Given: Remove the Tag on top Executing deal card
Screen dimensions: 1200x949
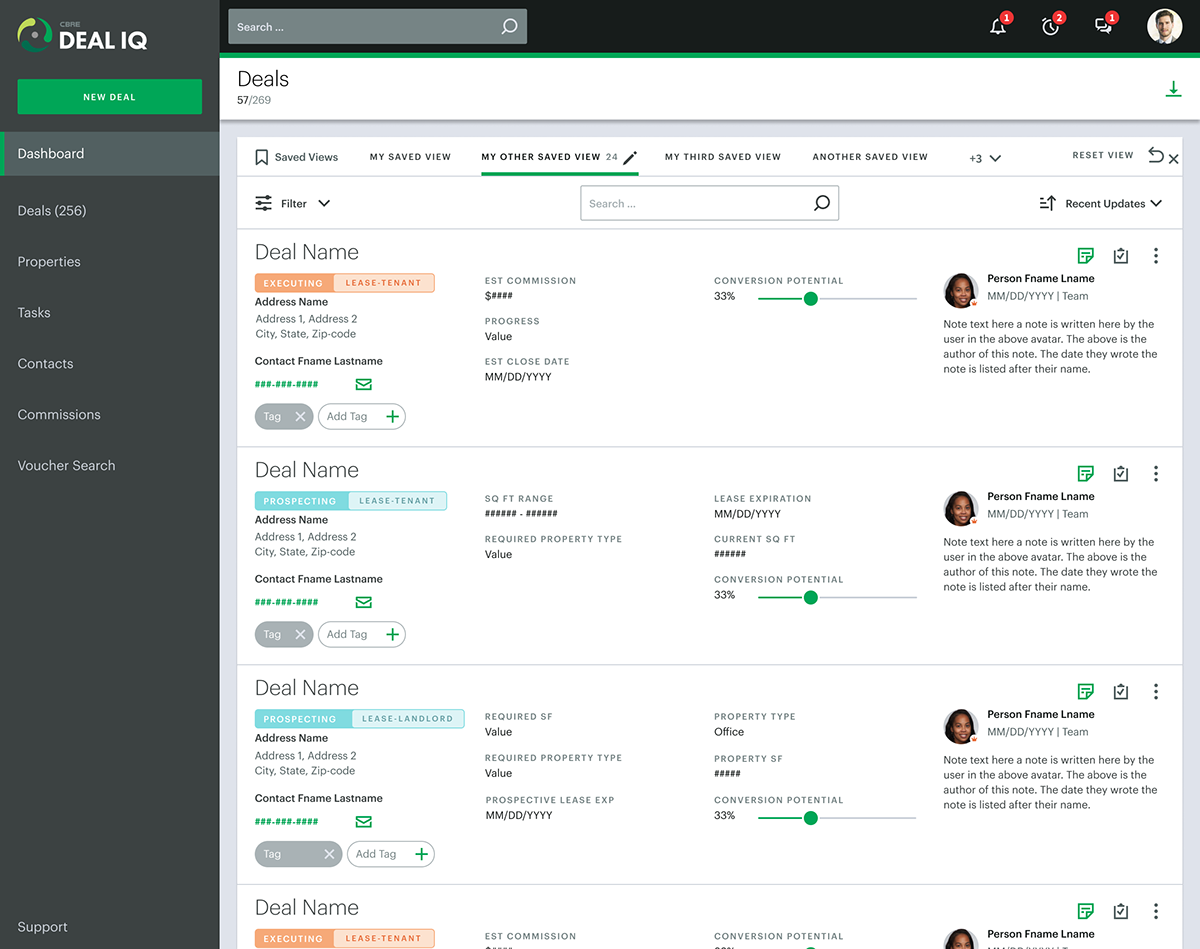Looking at the screenshot, I should pyautogui.click(x=300, y=417).
